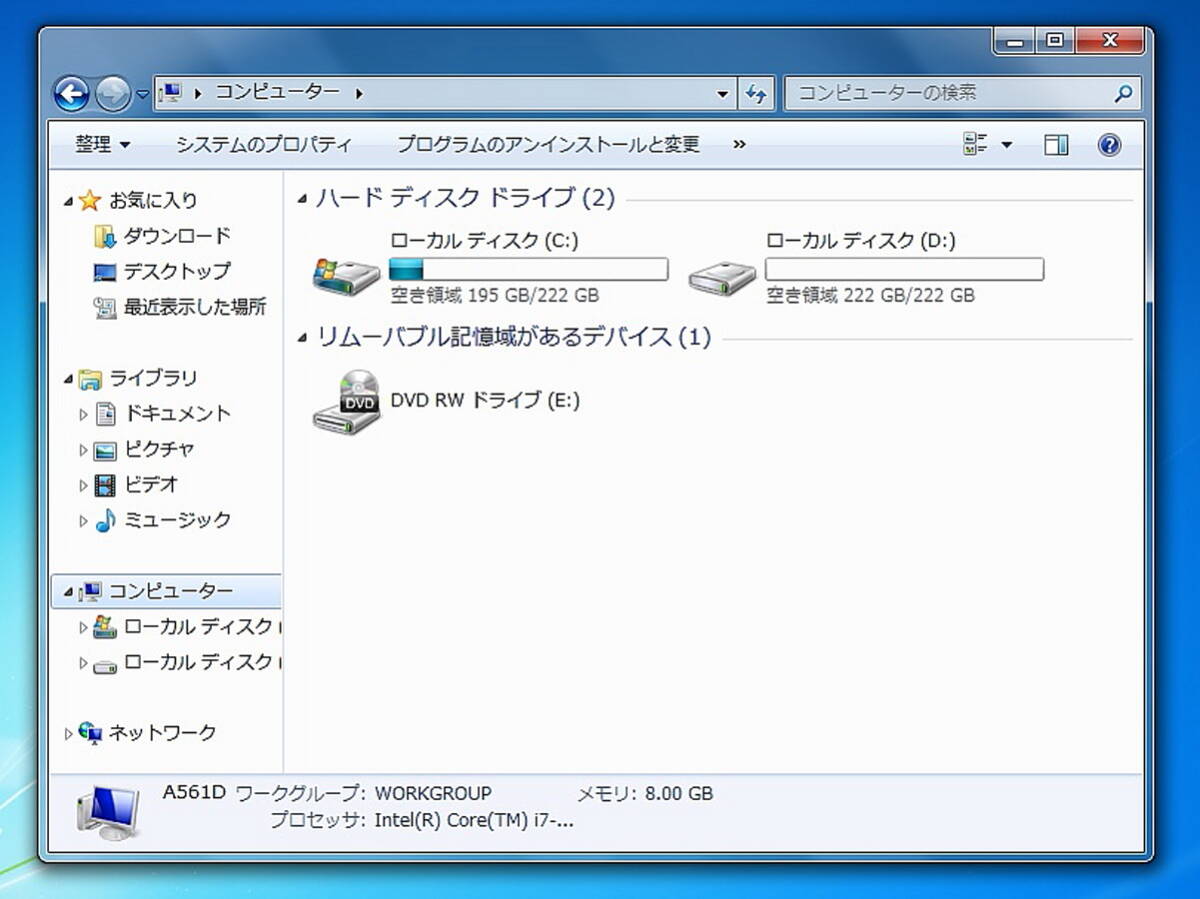The height and width of the screenshot is (899, 1200).
Task: Expand second ローカル ディスク node in tree
Action: click(84, 663)
